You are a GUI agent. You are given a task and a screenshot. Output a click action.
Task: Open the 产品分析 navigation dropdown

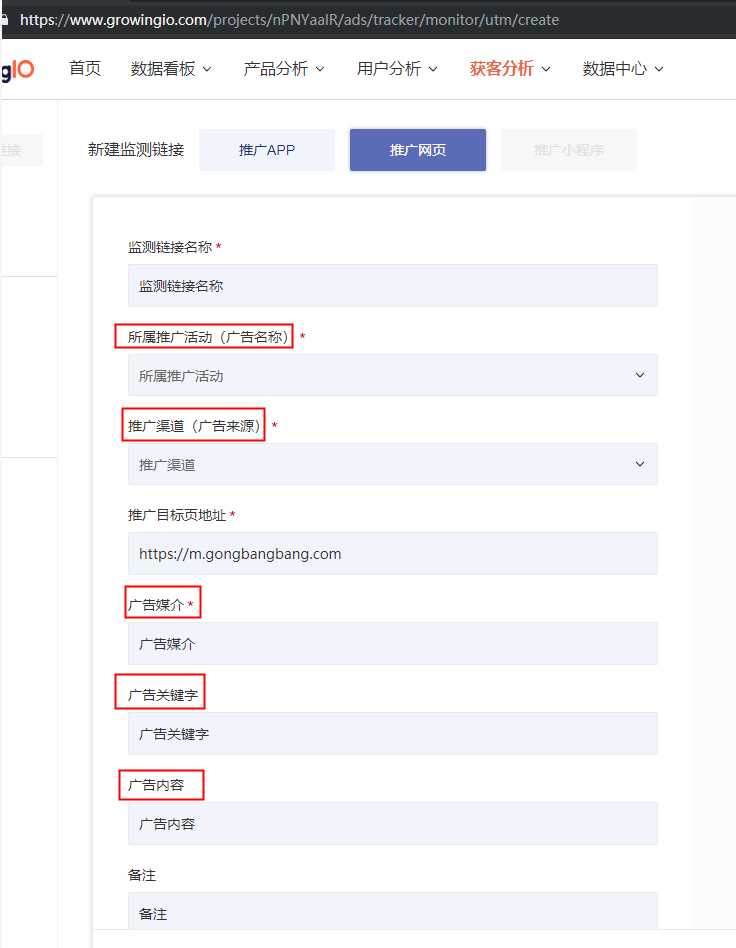pyautogui.click(x=283, y=68)
